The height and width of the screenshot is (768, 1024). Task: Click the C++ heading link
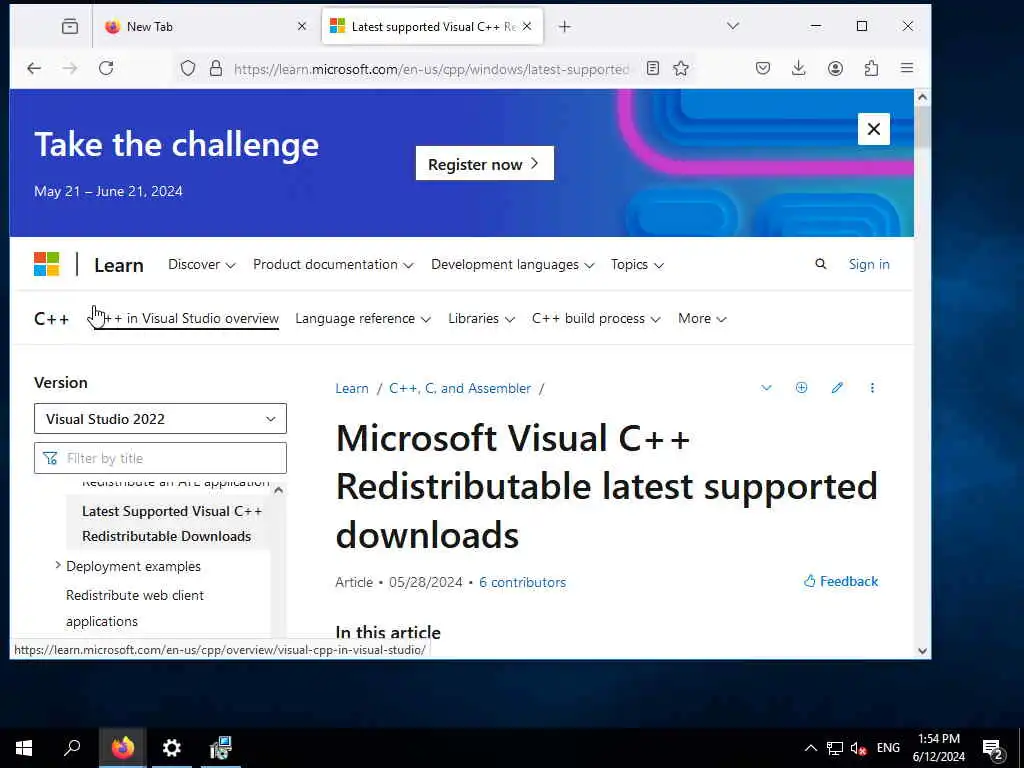point(52,319)
